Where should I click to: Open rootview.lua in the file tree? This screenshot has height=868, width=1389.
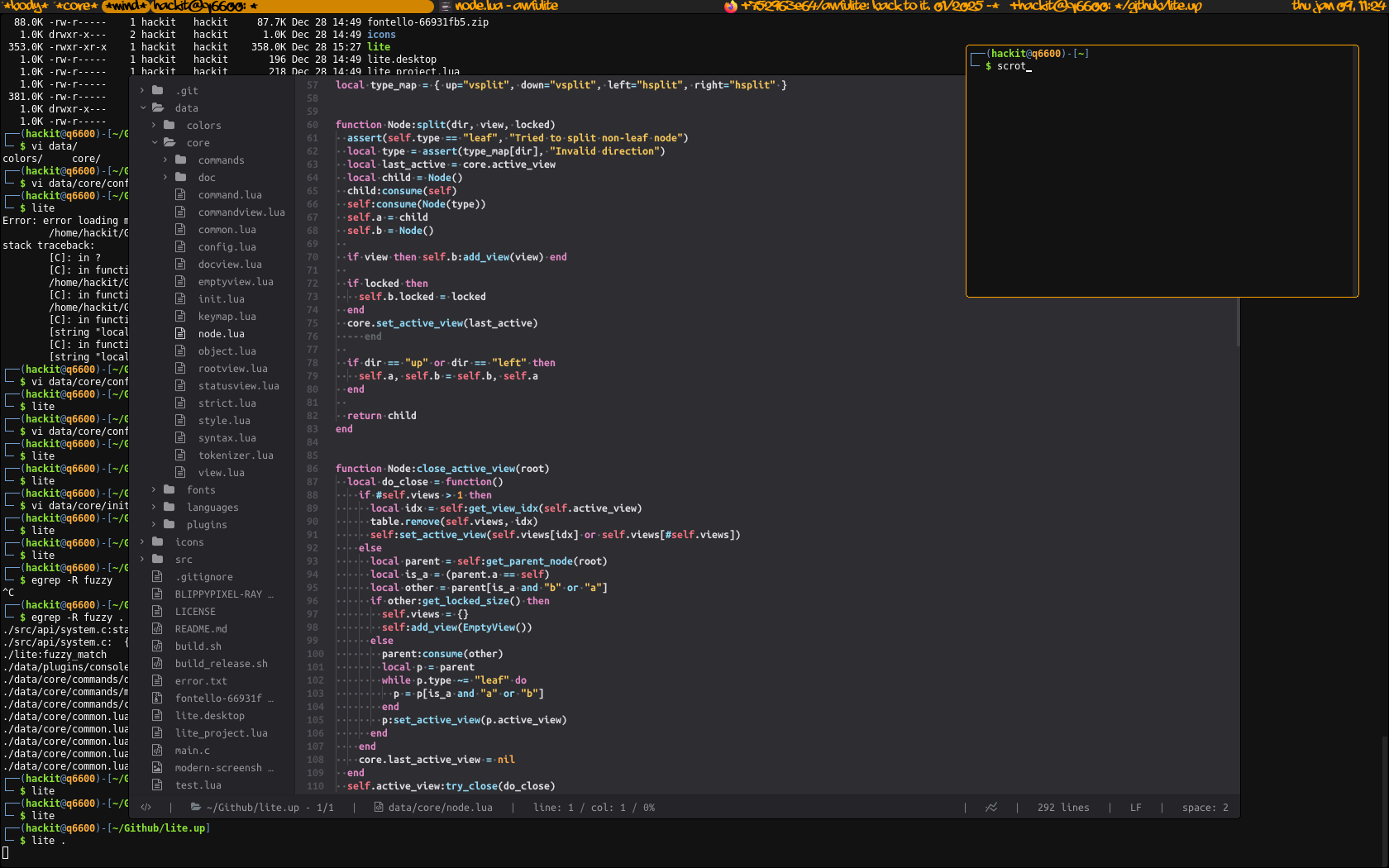pyautogui.click(x=232, y=369)
